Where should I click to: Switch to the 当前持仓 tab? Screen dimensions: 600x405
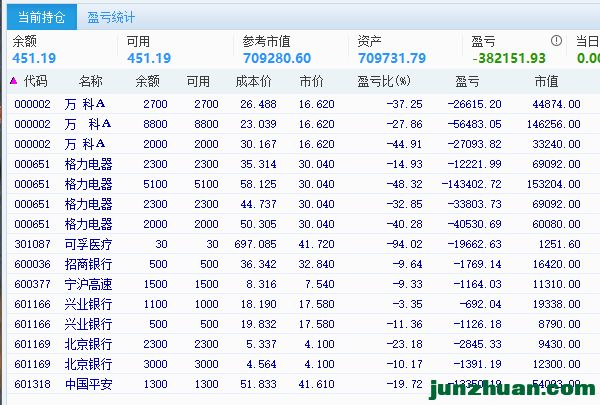tap(42, 17)
